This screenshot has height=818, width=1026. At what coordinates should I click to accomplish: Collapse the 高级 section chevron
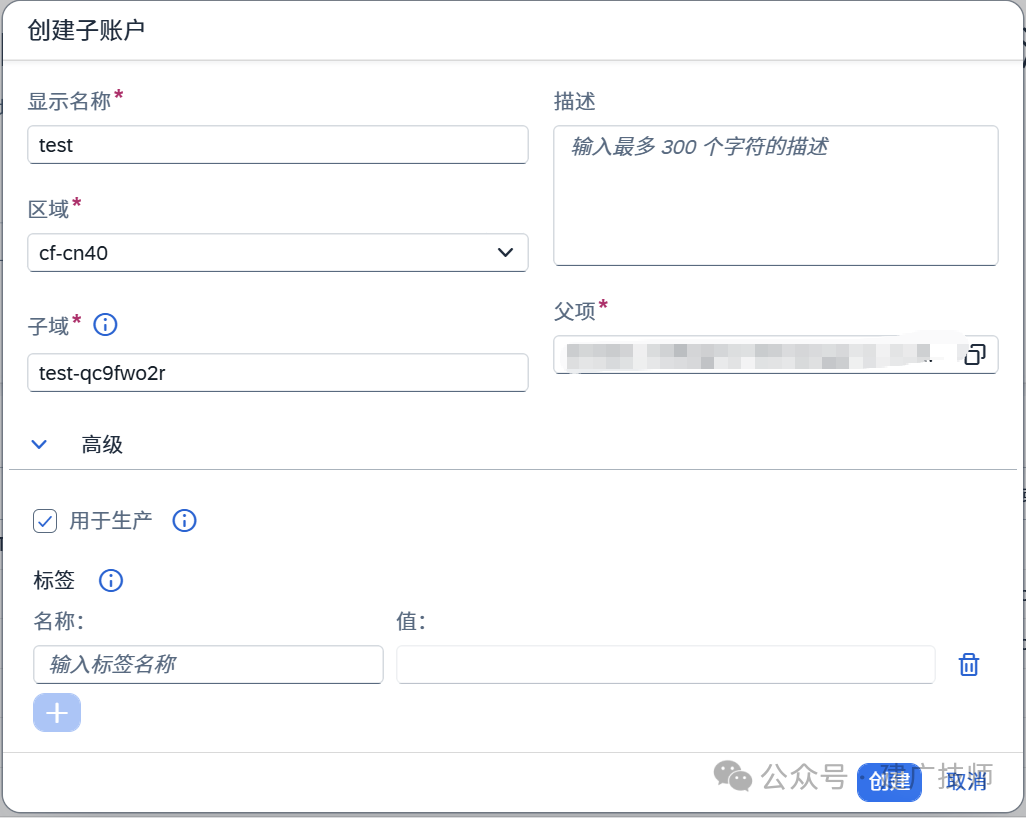point(39,444)
